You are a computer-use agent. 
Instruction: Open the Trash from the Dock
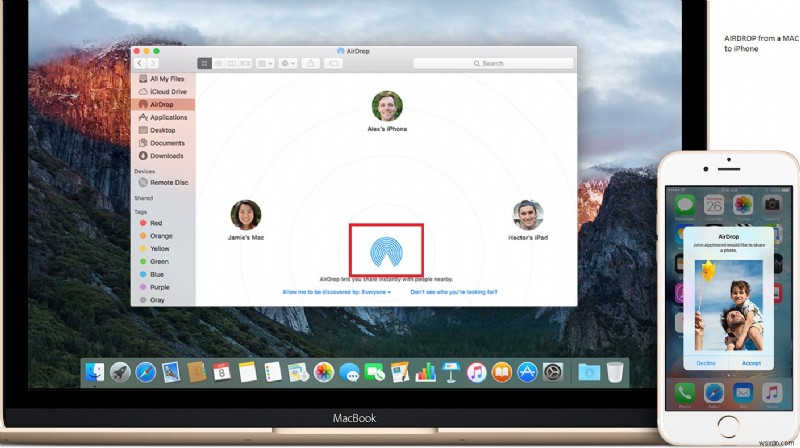click(x=615, y=372)
